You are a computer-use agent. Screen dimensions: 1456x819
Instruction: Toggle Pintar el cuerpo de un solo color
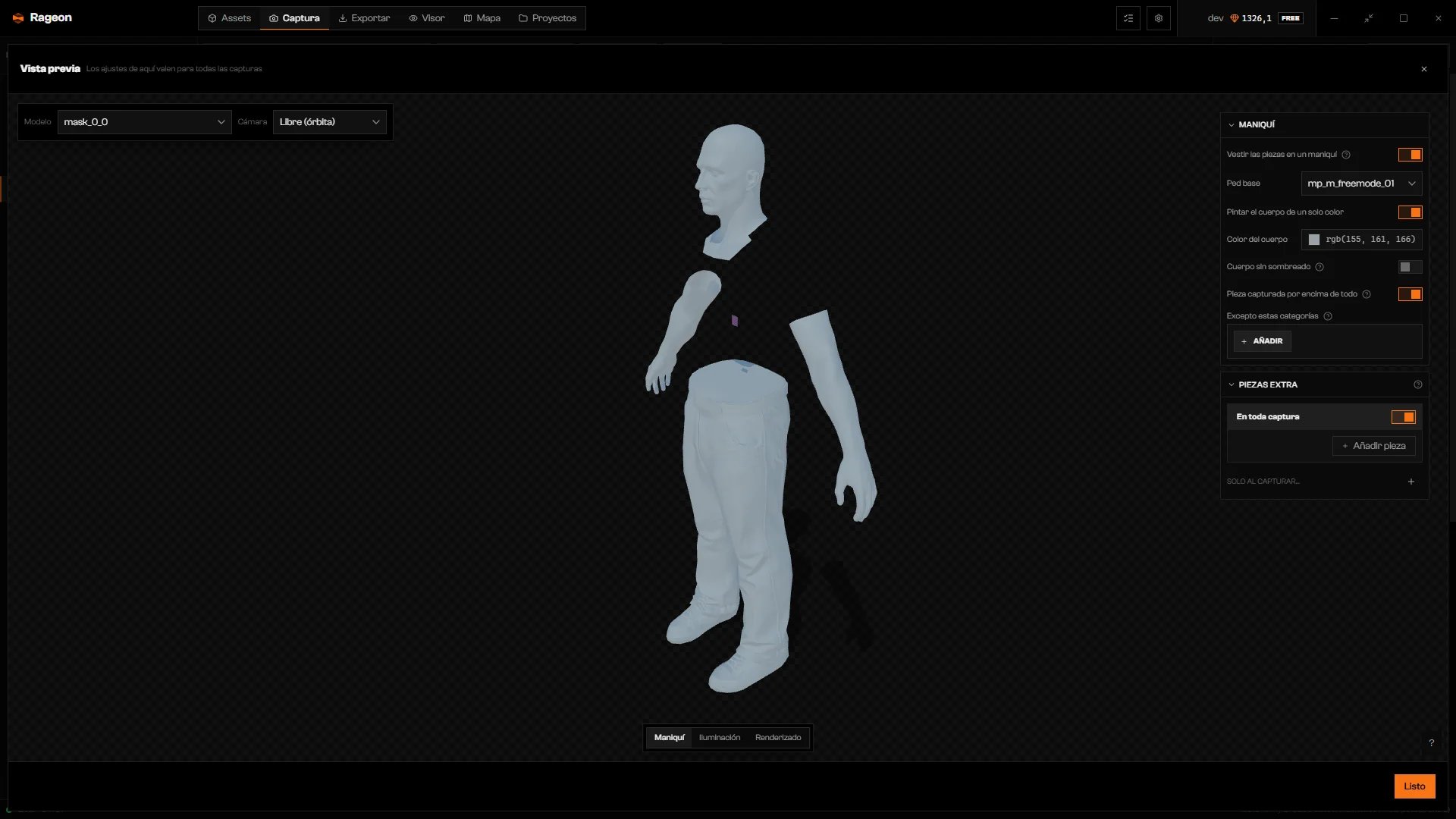(1410, 212)
